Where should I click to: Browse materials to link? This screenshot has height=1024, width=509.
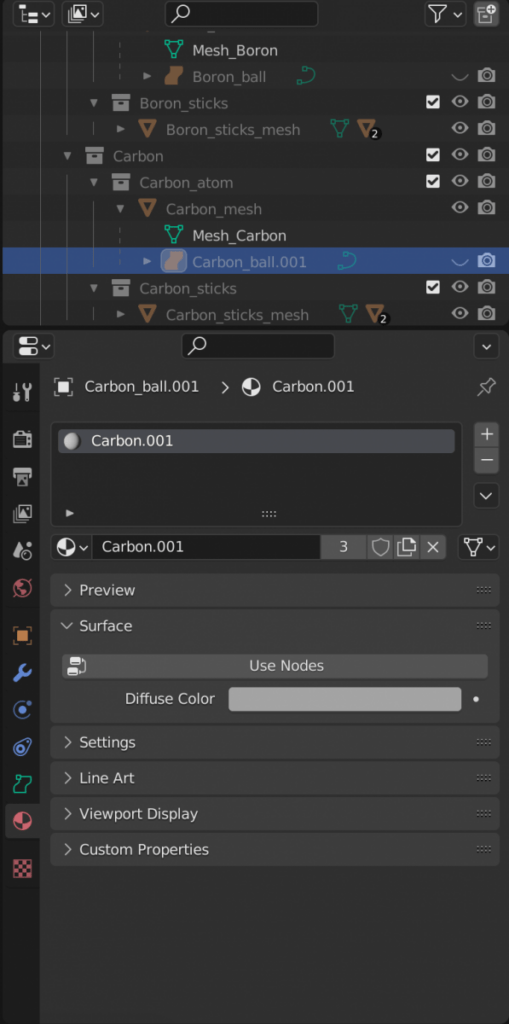coord(72,547)
